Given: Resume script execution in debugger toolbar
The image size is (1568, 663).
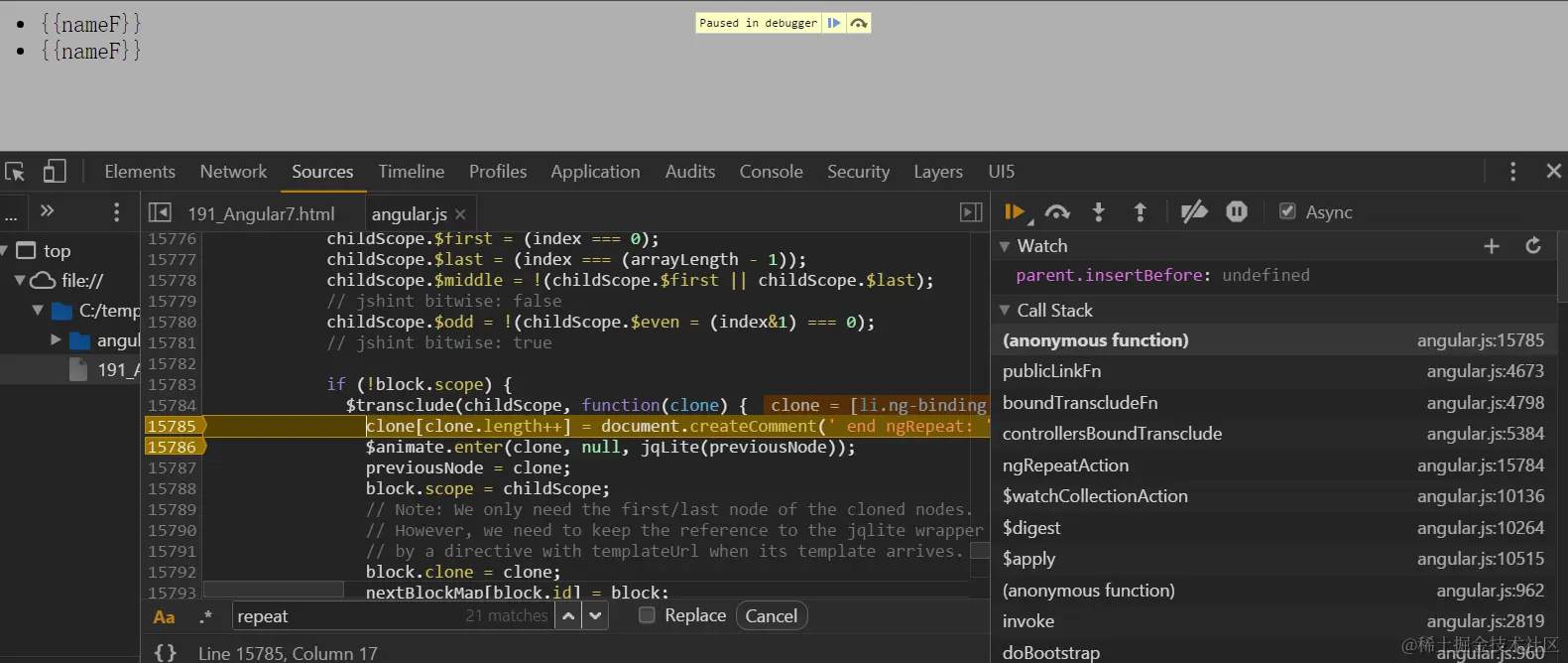Looking at the screenshot, I should (x=1016, y=212).
